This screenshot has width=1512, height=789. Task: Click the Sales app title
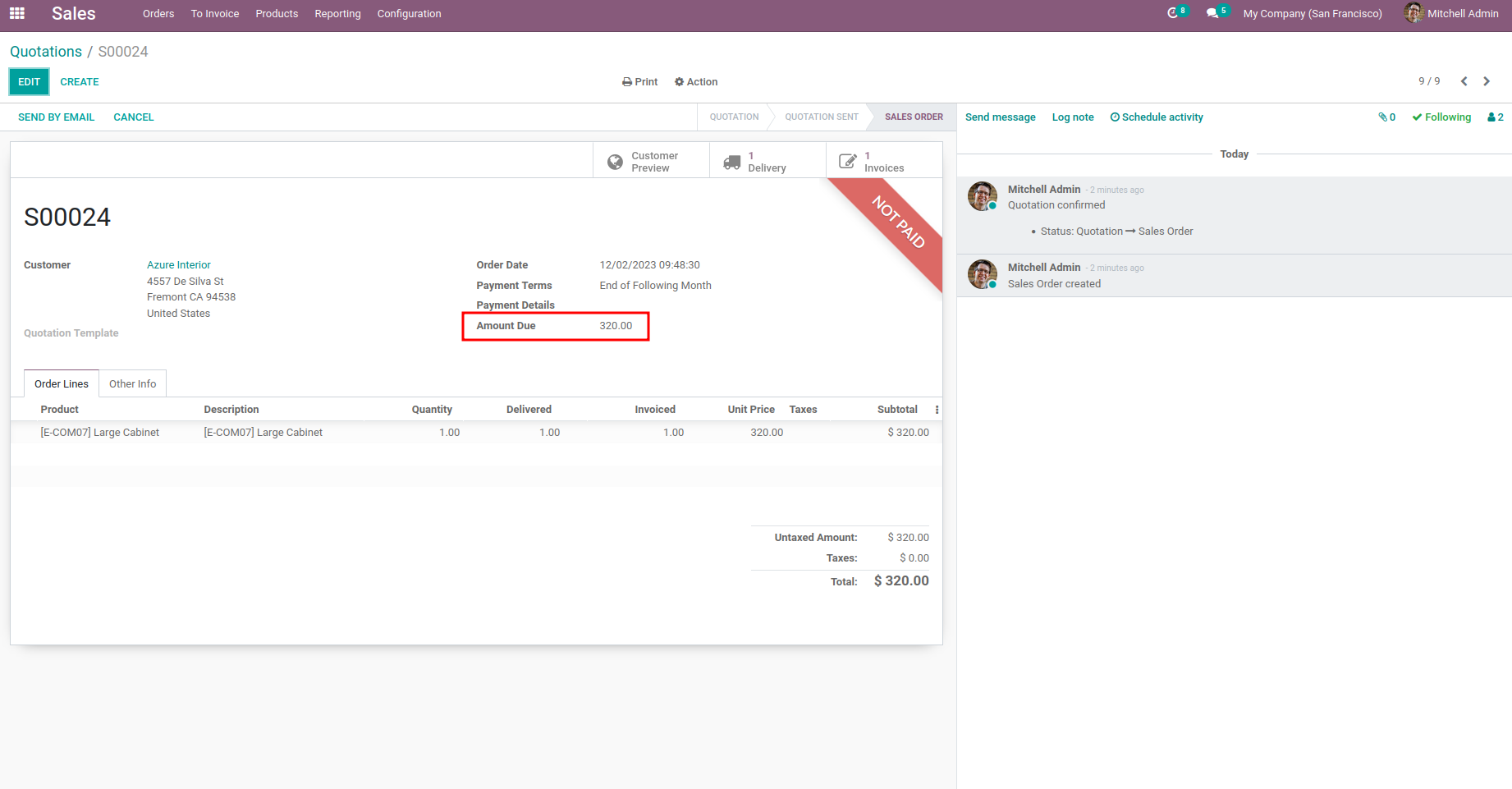point(74,14)
